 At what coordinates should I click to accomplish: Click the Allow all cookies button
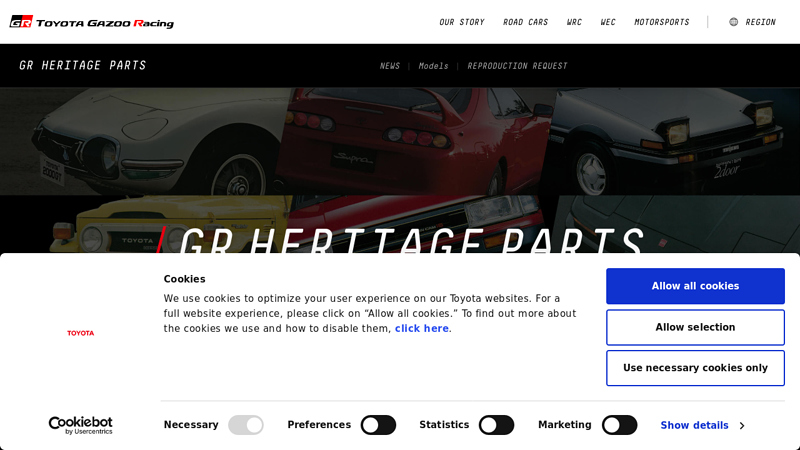pos(695,286)
